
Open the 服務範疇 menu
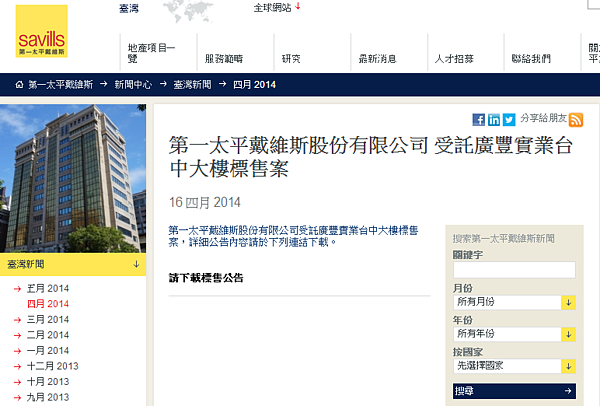224,59
